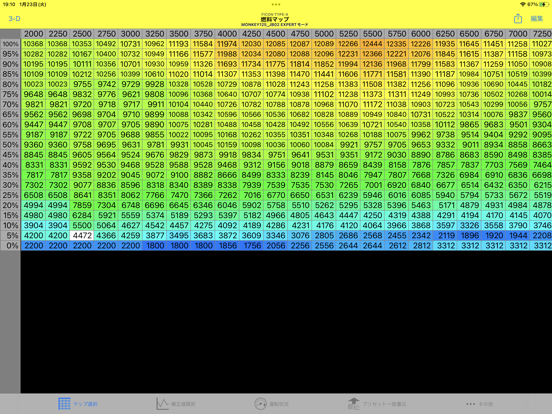Select cell 11373 in the 75% row
Image resolution: width=552 pixels, height=414 pixels.
pyautogui.click(x=372, y=94)
